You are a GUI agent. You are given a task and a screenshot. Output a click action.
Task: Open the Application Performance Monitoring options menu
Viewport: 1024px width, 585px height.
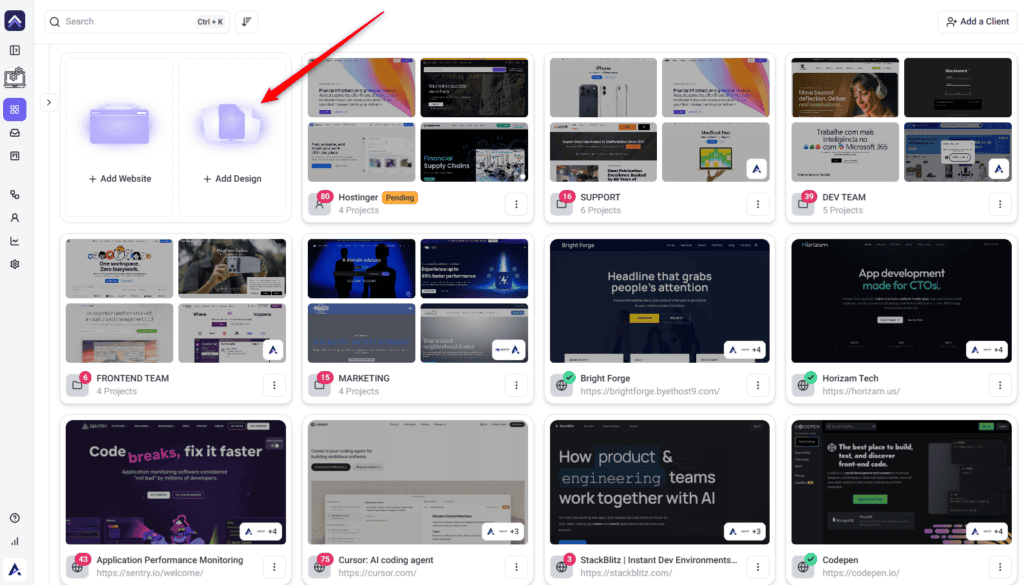[x=274, y=567]
